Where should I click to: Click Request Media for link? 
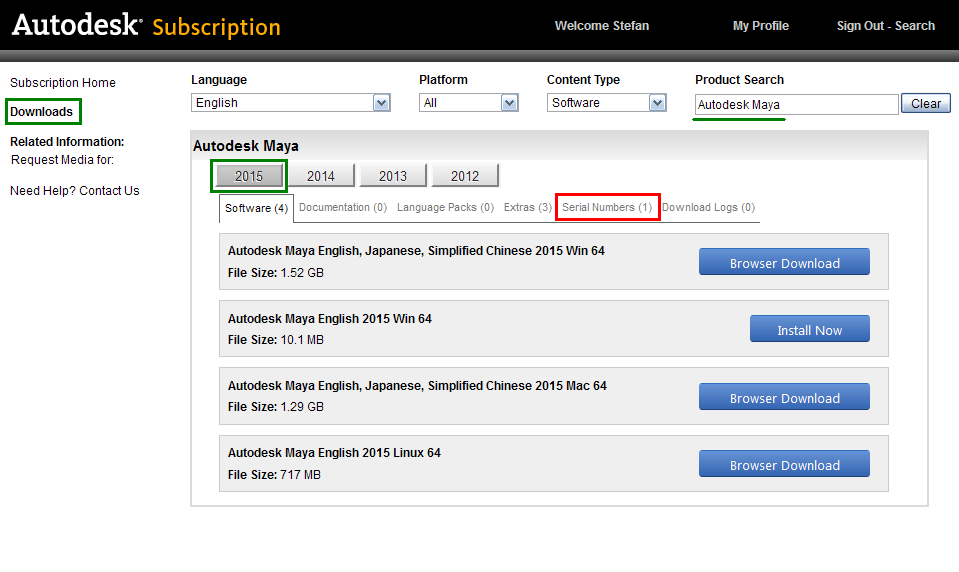click(x=62, y=160)
